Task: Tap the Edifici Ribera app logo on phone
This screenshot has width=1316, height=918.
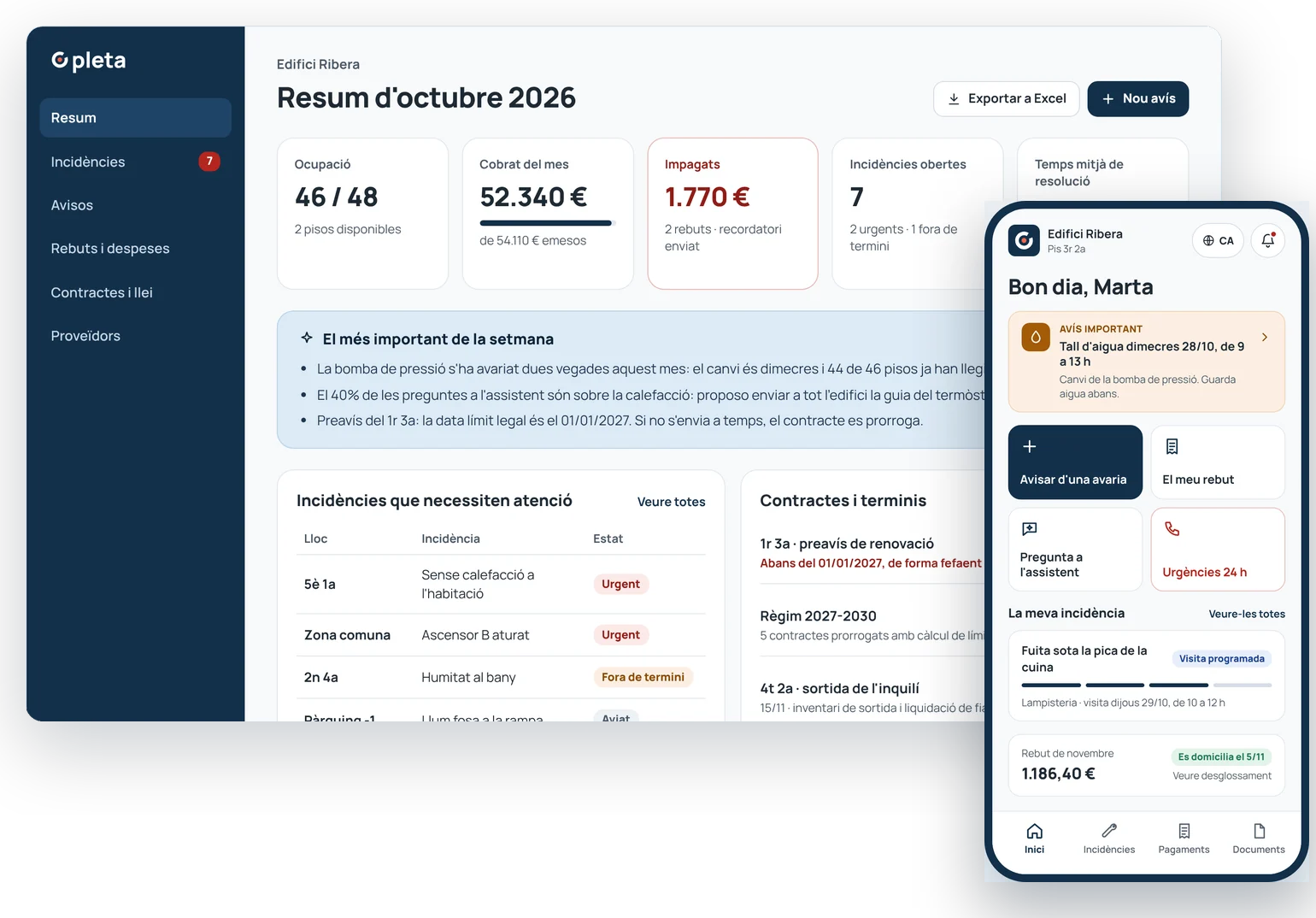Action: click(1024, 240)
